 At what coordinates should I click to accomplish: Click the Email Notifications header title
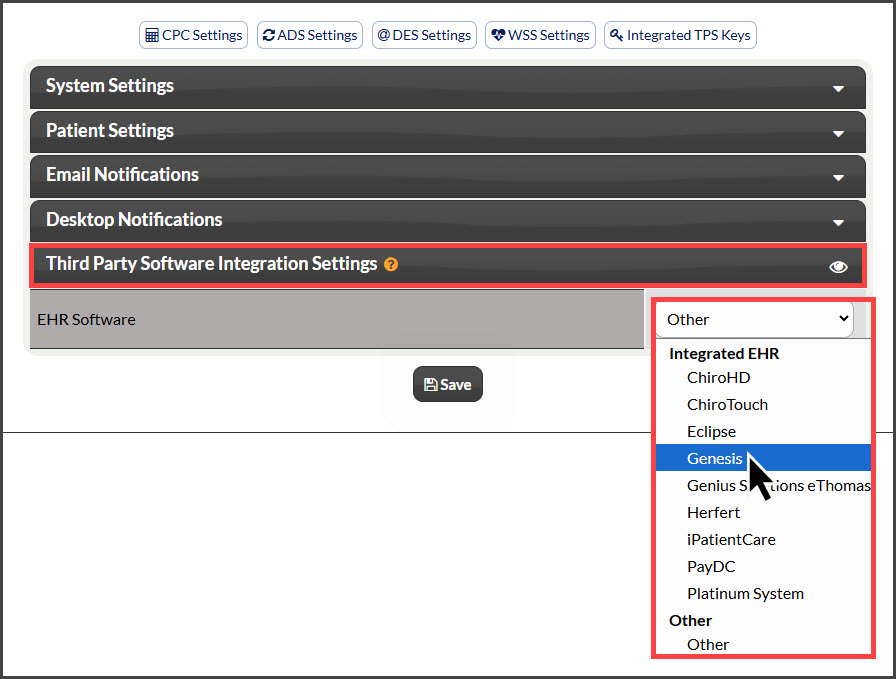coord(122,174)
